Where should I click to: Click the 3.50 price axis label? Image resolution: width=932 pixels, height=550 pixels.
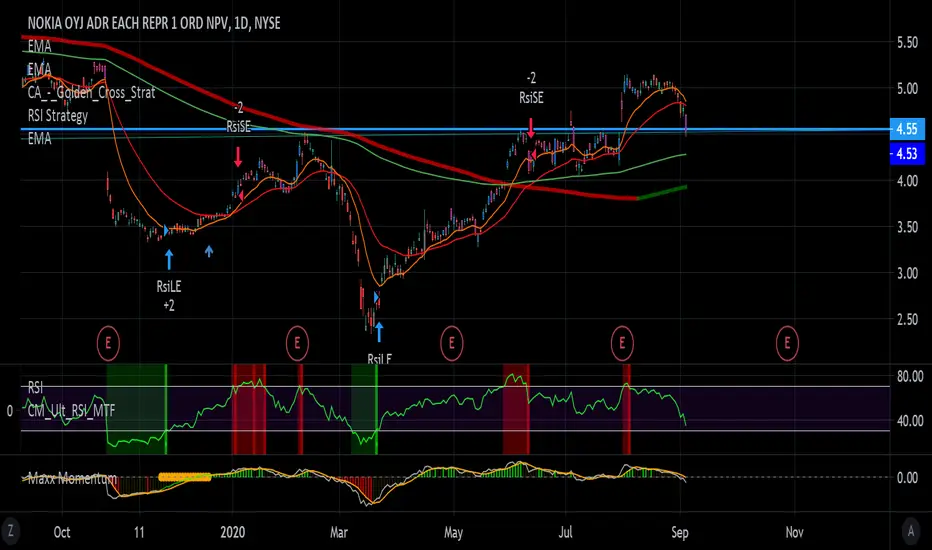pos(907,227)
